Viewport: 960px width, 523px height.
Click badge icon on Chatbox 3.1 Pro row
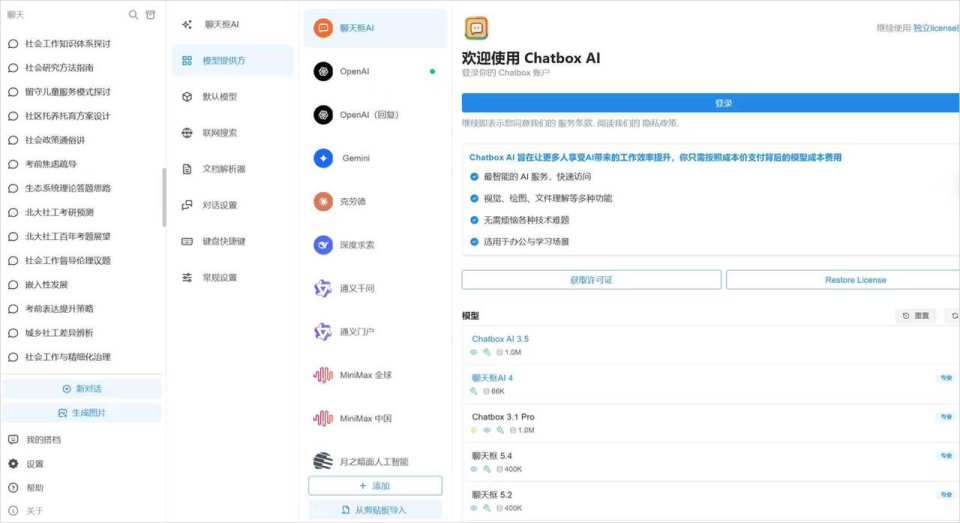[947, 417]
